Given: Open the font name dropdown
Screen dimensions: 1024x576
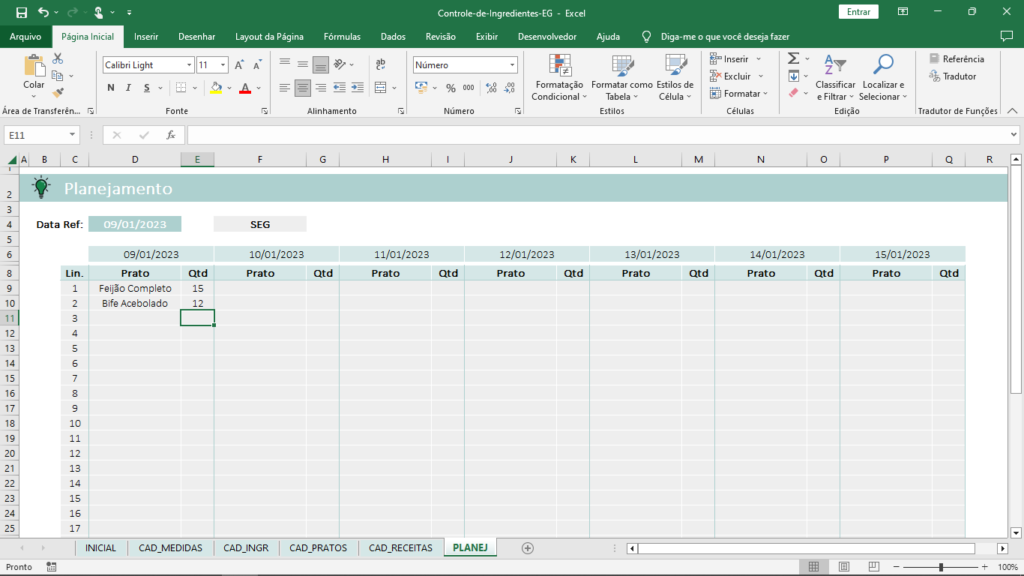Looking at the screenshot, I should (189, 65).
